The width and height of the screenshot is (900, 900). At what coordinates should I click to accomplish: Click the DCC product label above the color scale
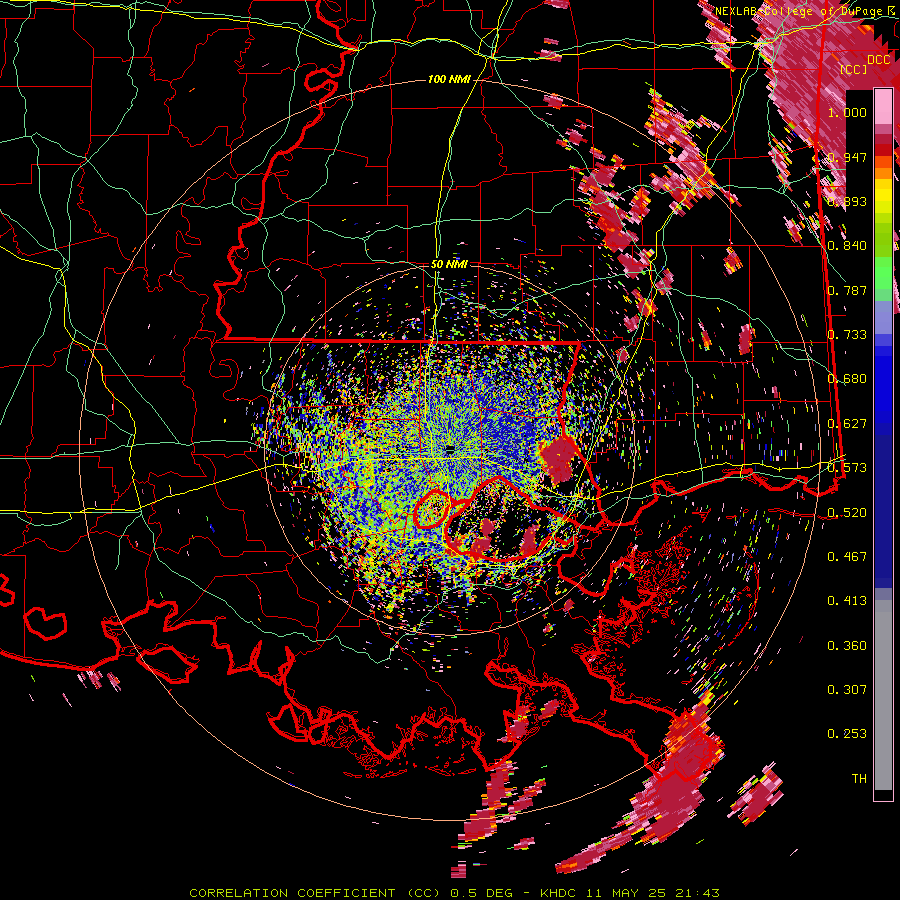[x=878, y=60]
